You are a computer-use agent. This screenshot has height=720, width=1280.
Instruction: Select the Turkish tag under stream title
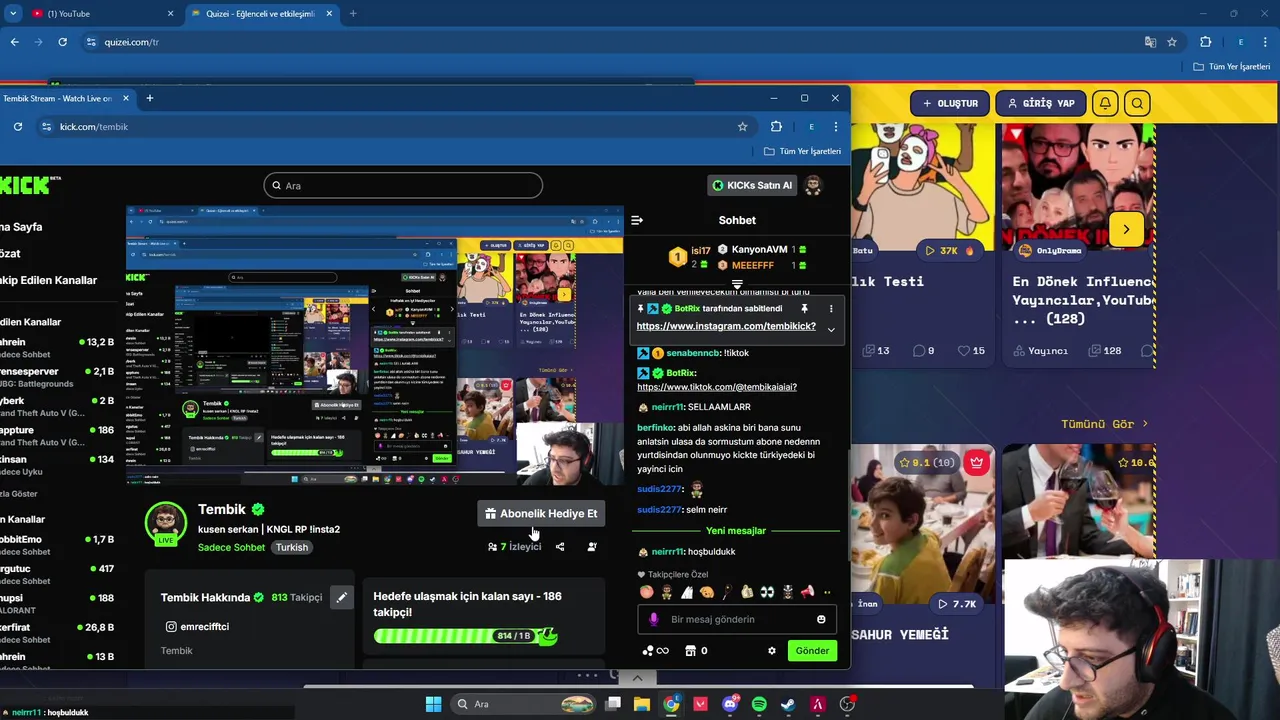(292, 548)
